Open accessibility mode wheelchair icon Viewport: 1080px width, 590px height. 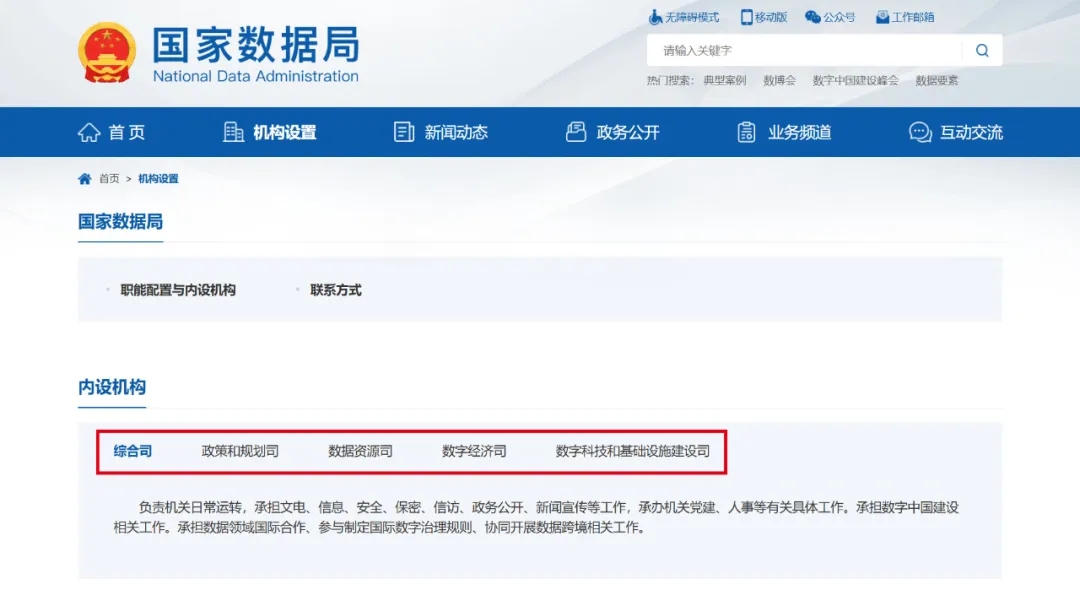pos(655,17)
